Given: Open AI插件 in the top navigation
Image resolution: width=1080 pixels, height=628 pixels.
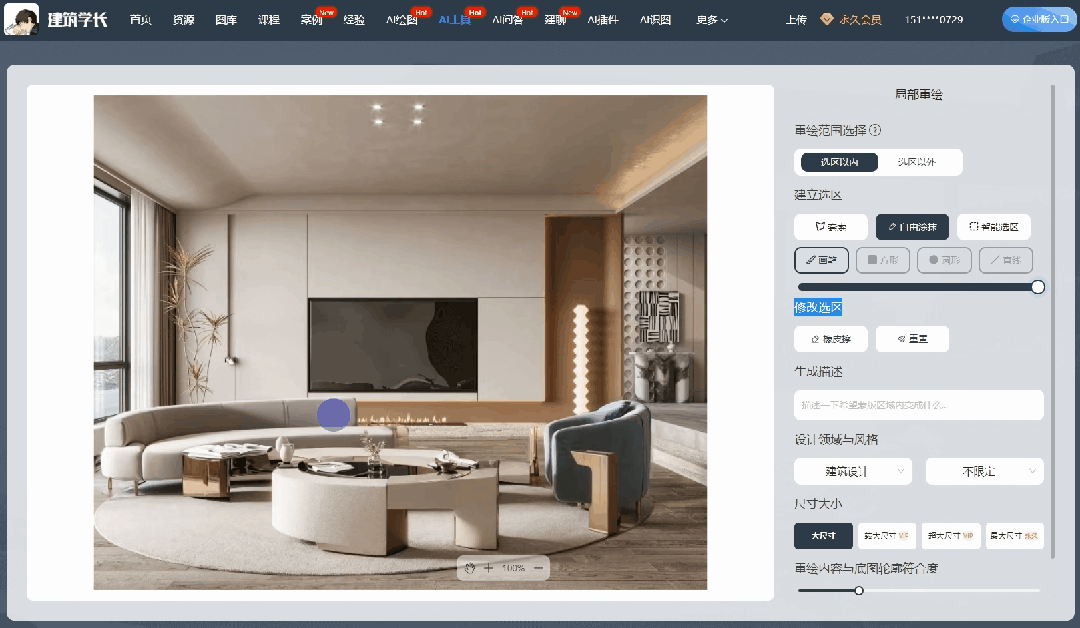Looking at the screenshot, I should click(603, 20).
